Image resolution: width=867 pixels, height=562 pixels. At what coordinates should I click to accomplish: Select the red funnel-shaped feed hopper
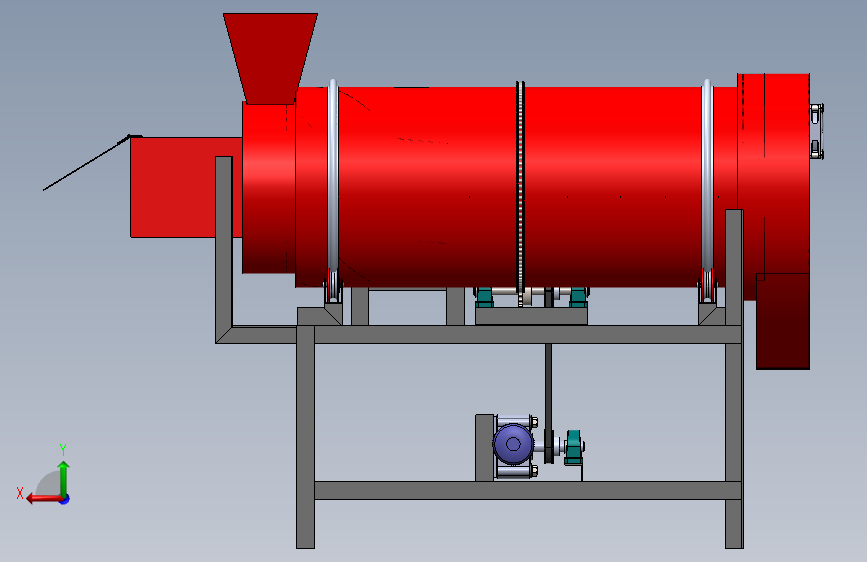[x=270, y=58]
